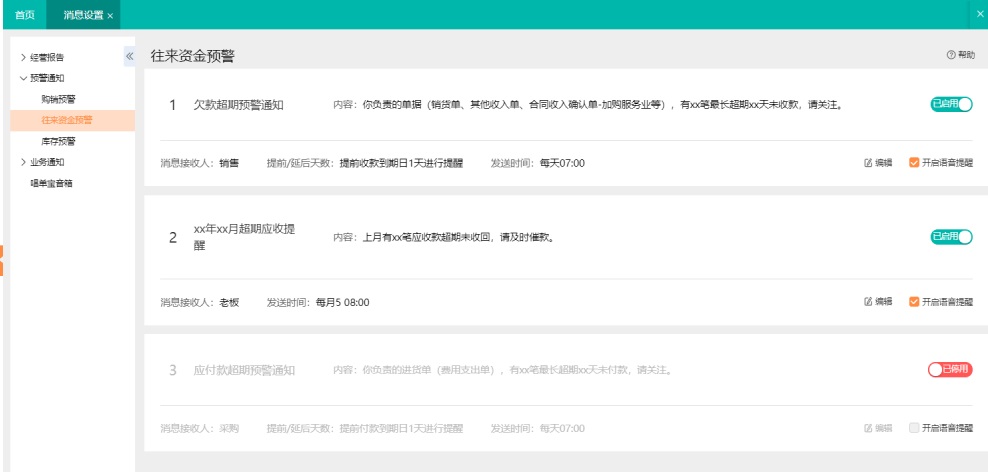Click the orange handle on left edge

pyautogui.click(x=2, y=259)
